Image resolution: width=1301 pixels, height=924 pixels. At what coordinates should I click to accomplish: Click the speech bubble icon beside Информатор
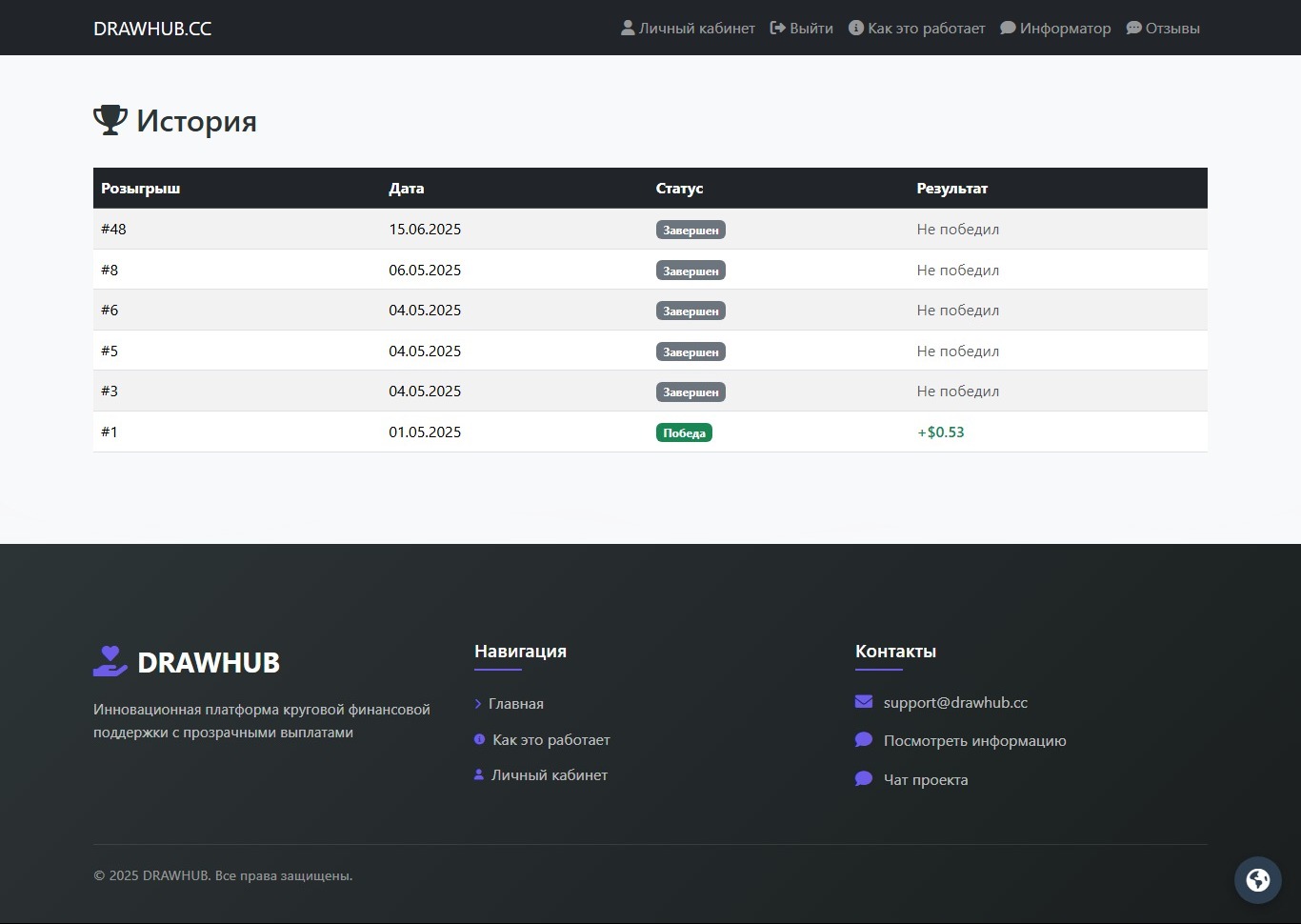pyautogui.click(x=1008, y=28)
